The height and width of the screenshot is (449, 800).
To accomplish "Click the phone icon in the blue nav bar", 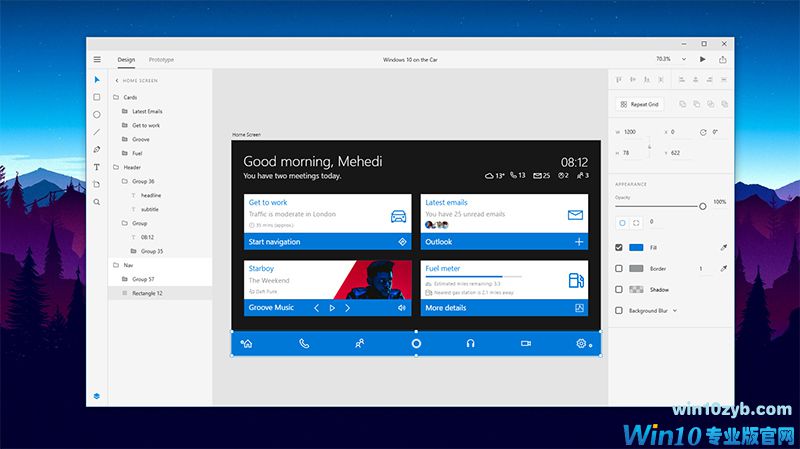I will click(304, 343).
